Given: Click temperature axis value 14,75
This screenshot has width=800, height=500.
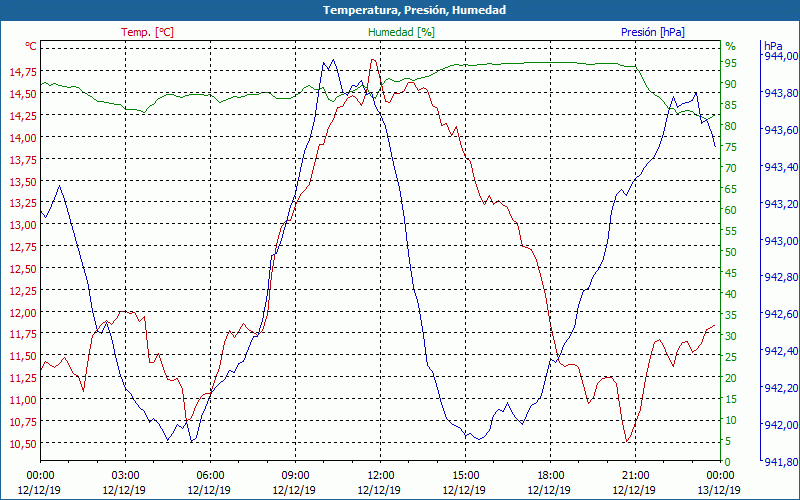Looking at the screenshot, I should [23, 72].
